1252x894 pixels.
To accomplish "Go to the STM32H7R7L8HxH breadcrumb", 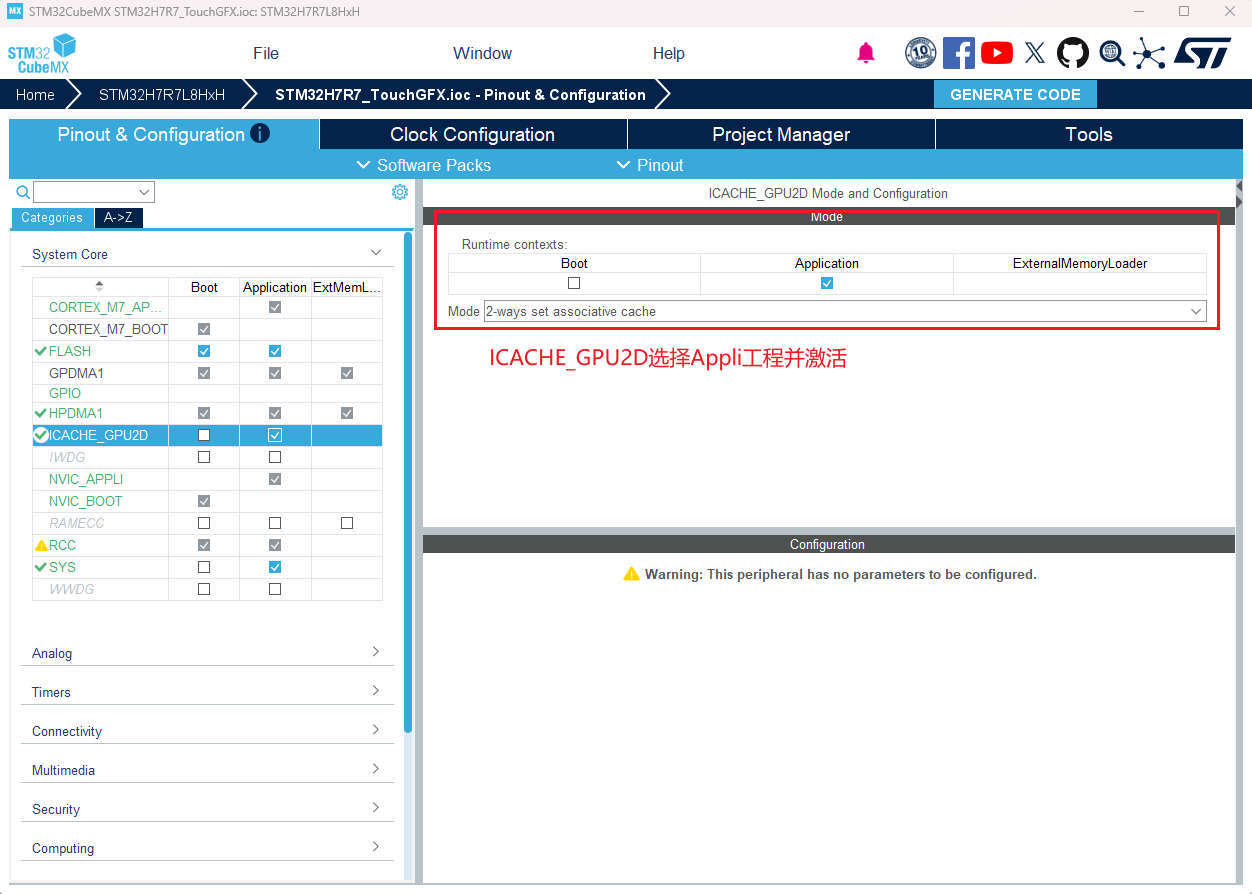I will click(162, 94).
